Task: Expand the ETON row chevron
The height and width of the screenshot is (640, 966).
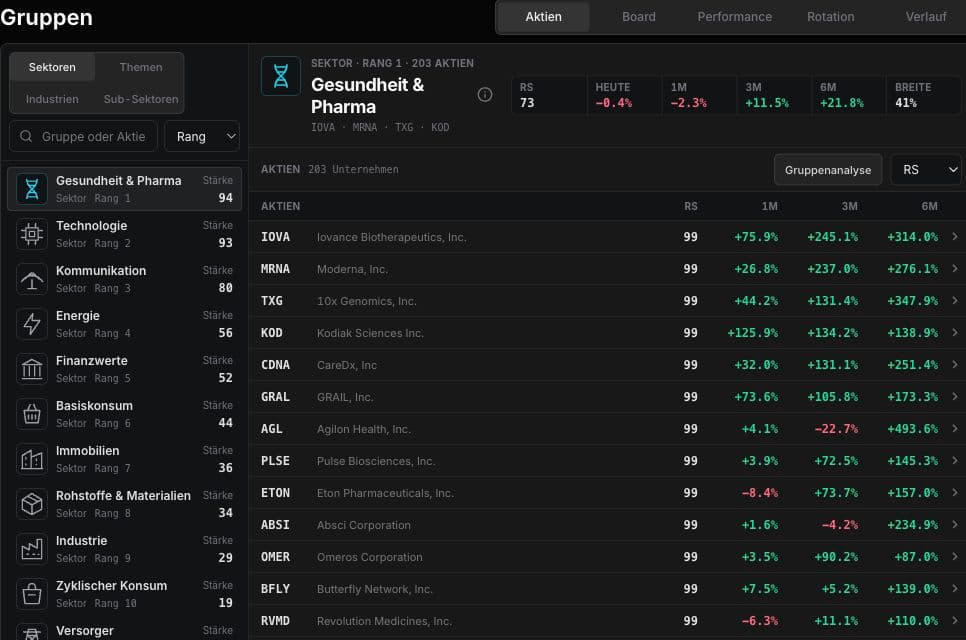Action: [x=954, y=493]
